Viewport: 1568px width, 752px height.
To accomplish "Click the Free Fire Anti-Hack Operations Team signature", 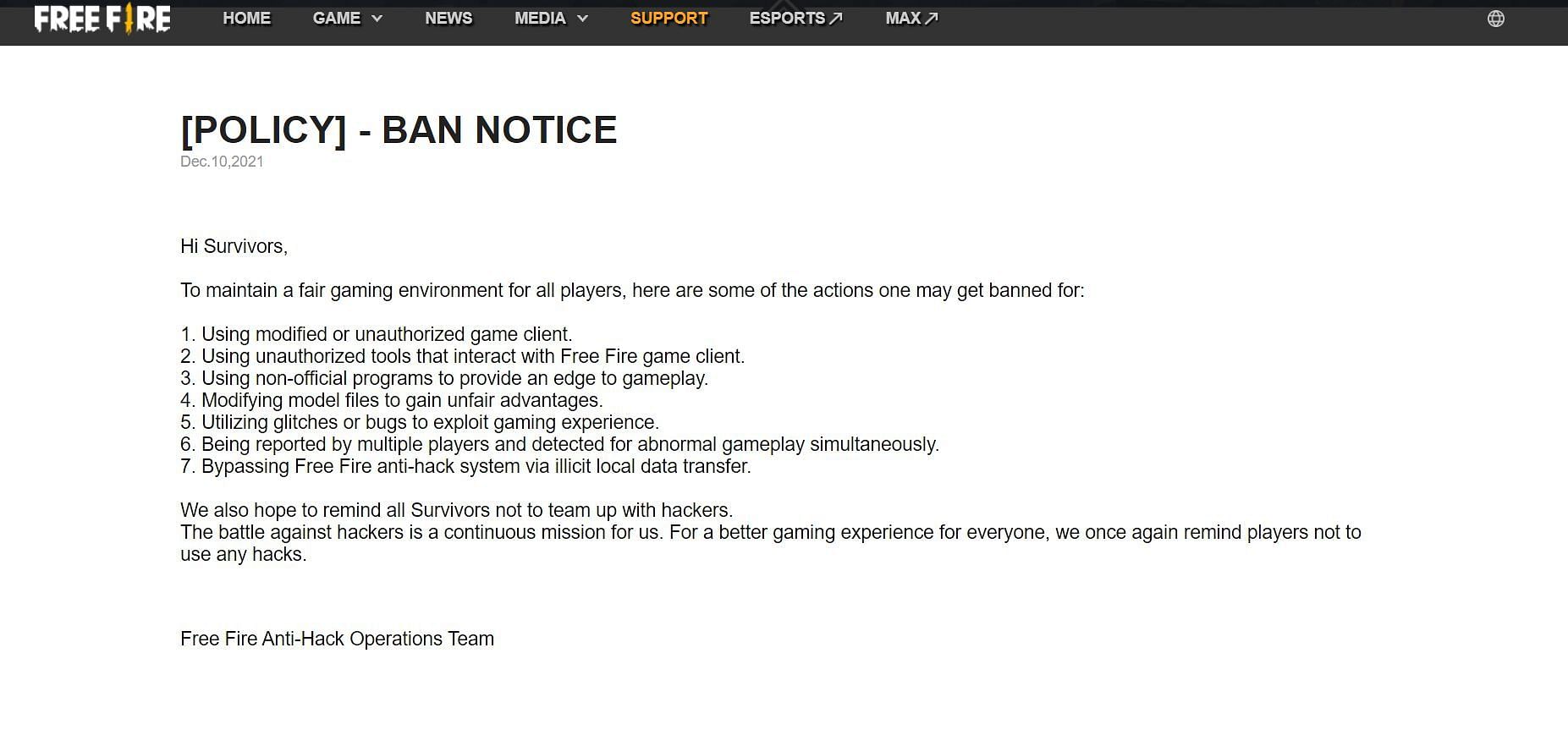I will click(337, 639).
